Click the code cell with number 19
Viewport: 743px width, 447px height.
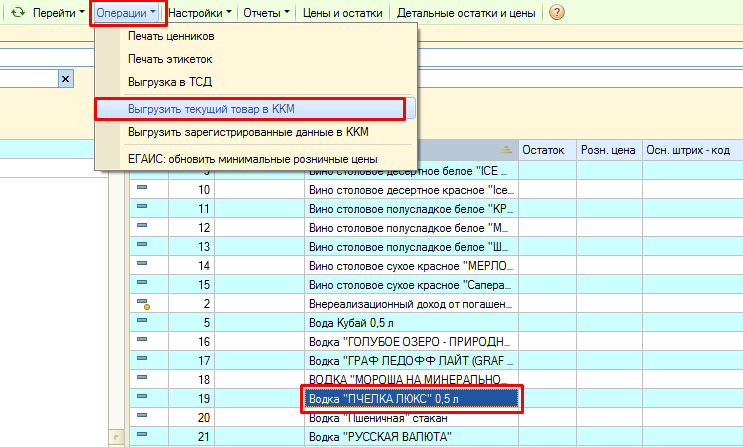click(191, 399)
